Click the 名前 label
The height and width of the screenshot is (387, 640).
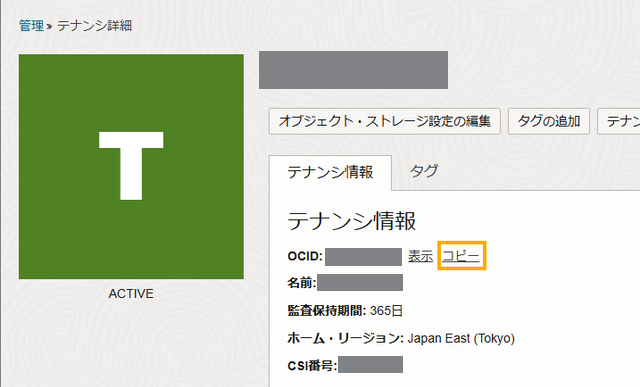point(302,283)
